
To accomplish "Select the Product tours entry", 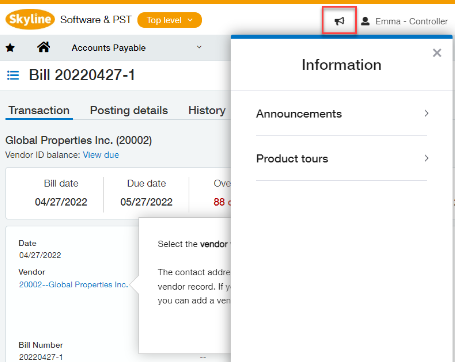I will [341, 158].
